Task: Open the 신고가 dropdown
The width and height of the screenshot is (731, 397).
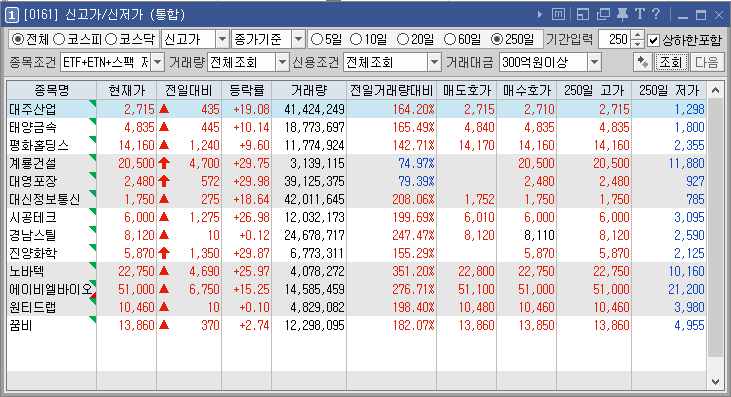Action: 222,40
